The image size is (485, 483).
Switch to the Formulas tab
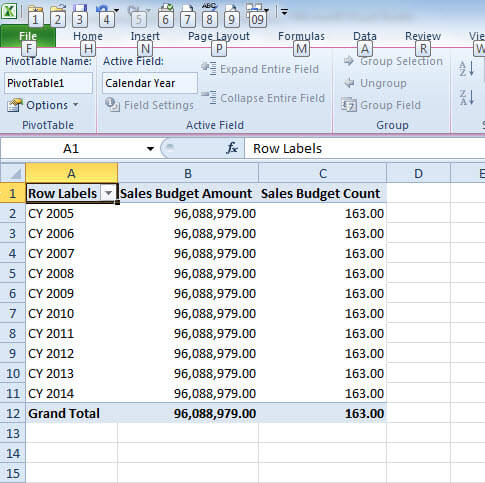click(301, 36)
